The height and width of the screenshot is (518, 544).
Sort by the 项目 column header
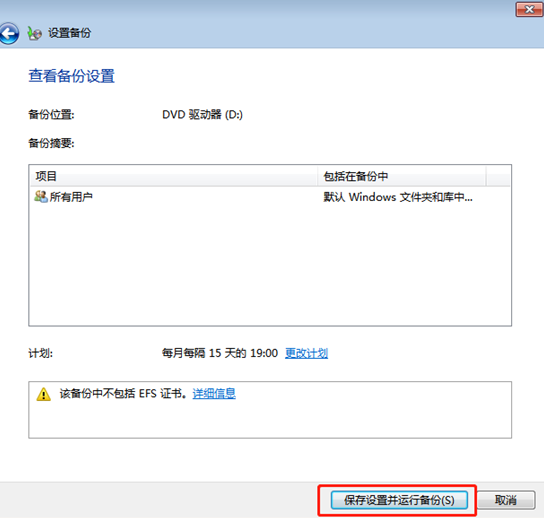pos(173,176)
